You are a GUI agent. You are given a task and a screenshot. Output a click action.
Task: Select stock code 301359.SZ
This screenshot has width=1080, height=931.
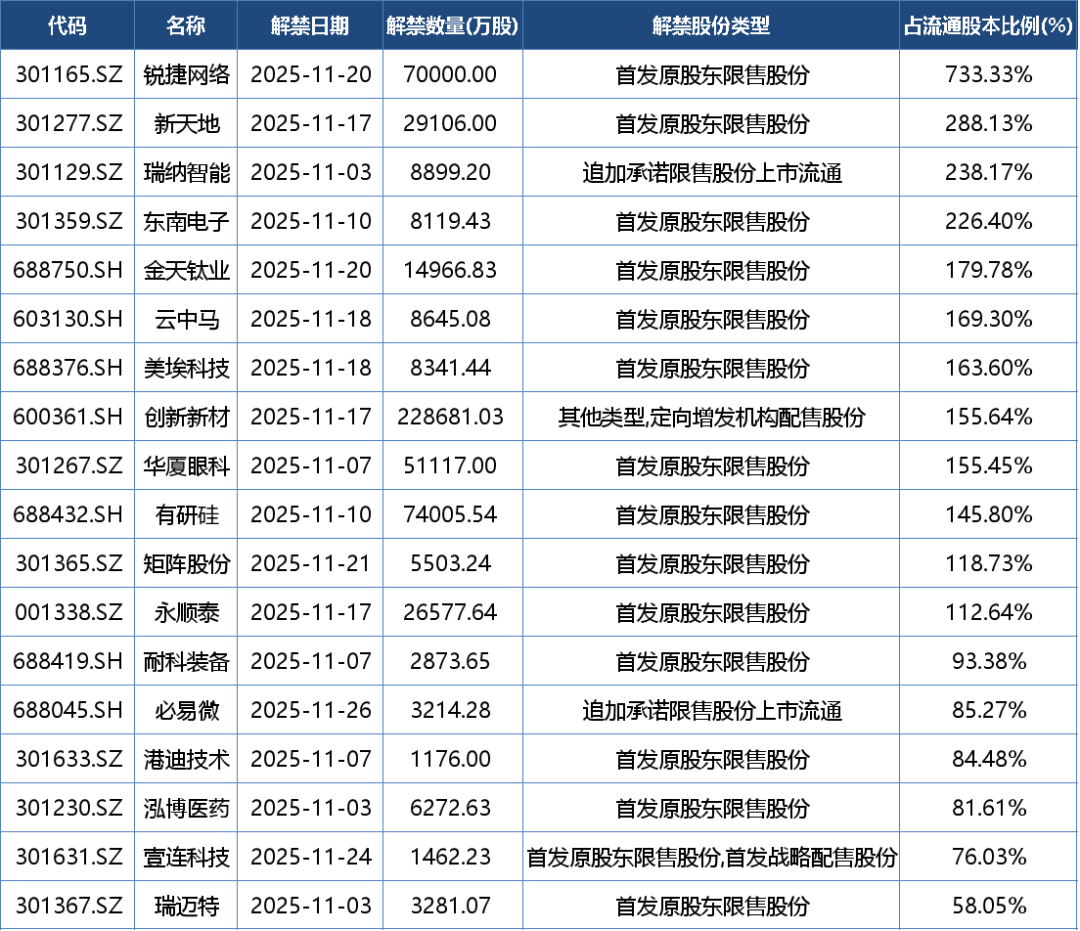(68, 221)
